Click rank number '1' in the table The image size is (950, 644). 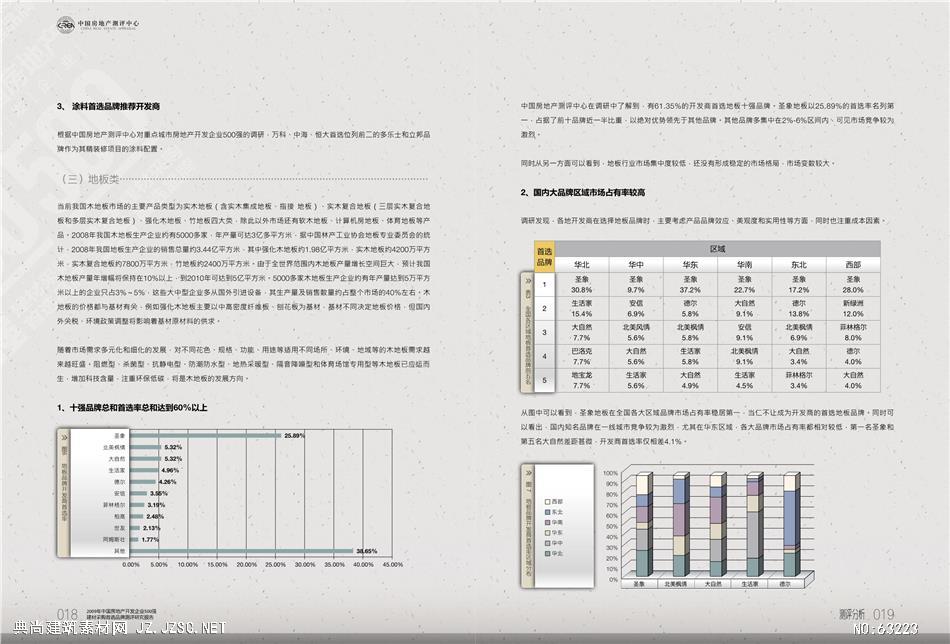545,285
